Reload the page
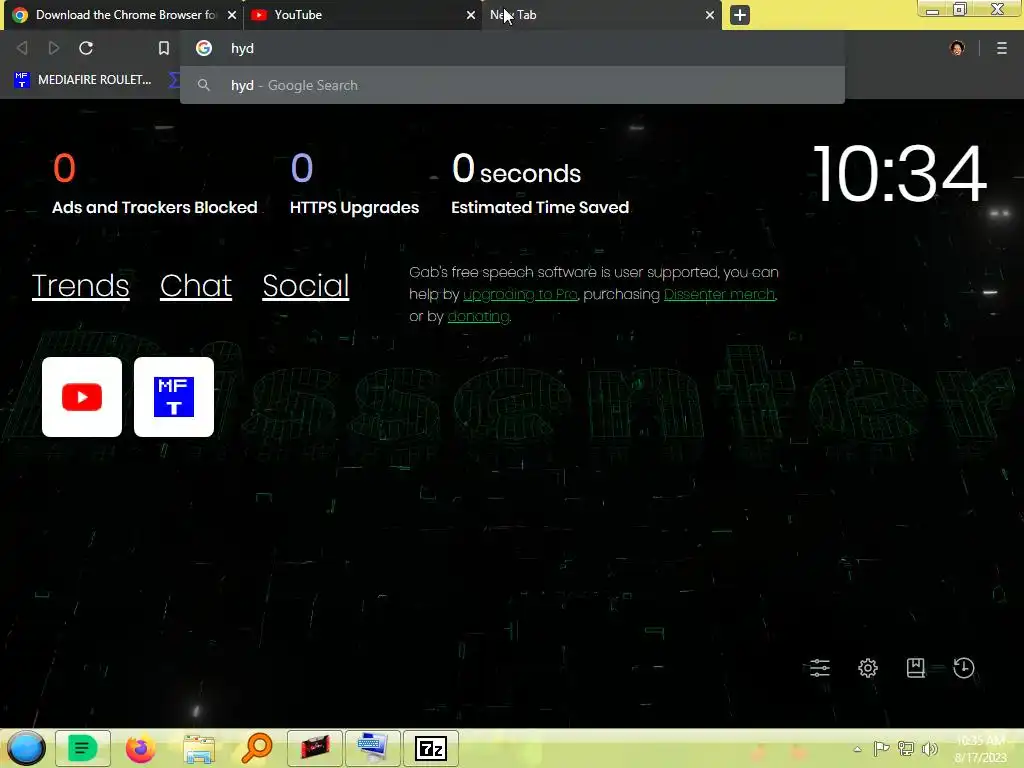Screen dimensions: 1024x768 click(x=86, y=48)
